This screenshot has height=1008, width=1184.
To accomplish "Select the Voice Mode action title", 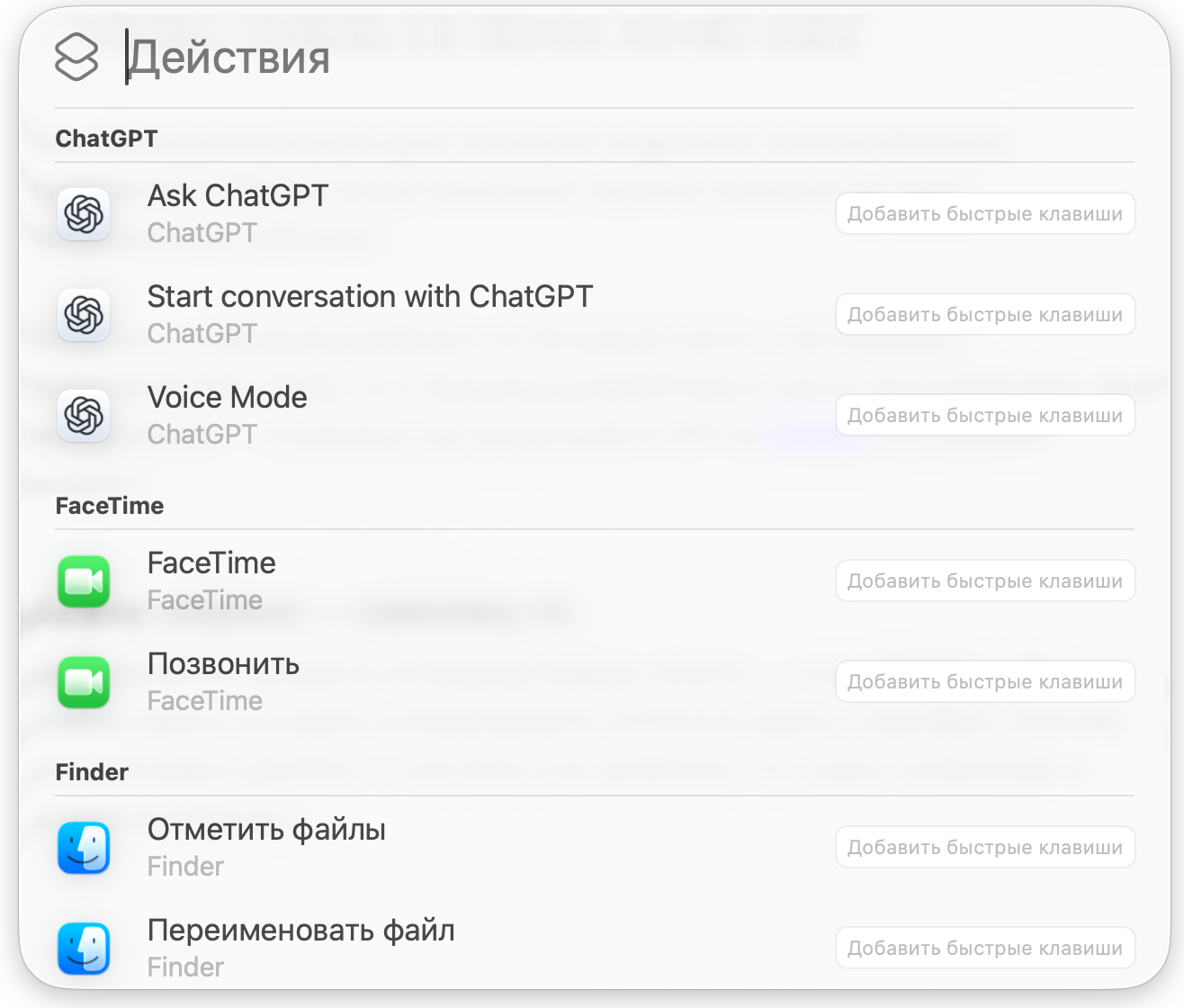I will (227, 397).
